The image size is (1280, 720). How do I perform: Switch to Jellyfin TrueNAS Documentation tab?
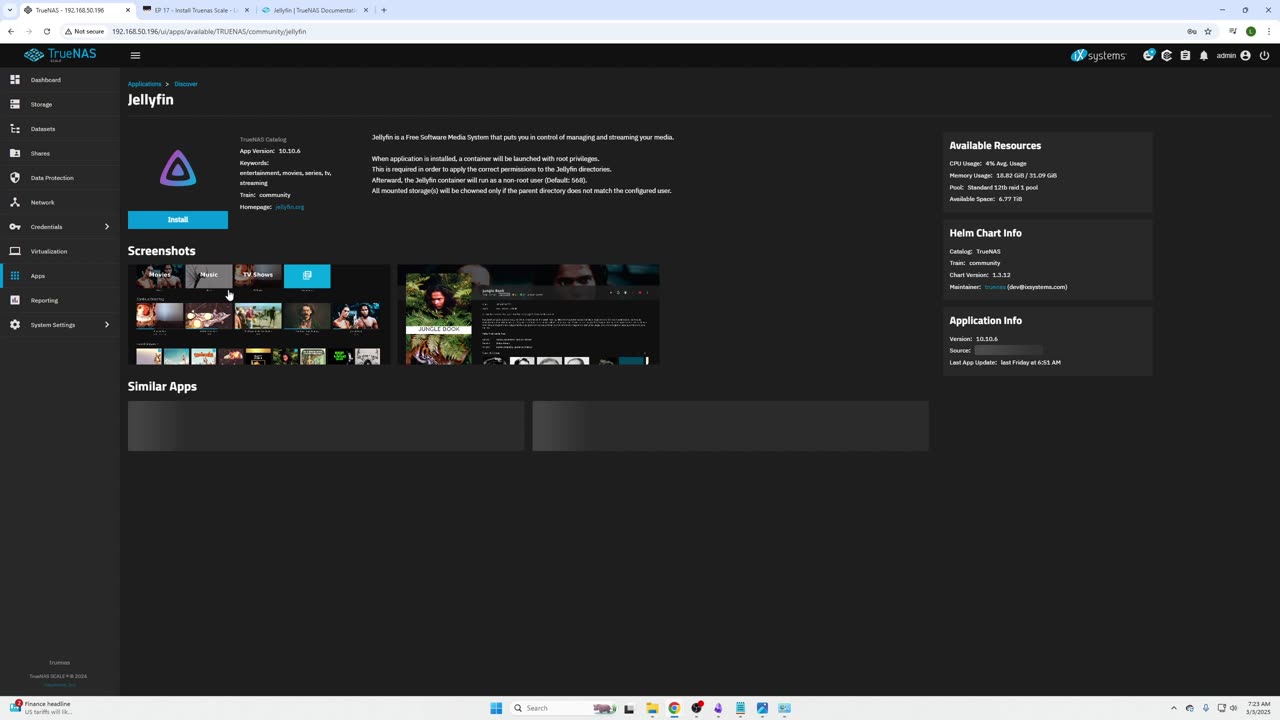[315, 10]
